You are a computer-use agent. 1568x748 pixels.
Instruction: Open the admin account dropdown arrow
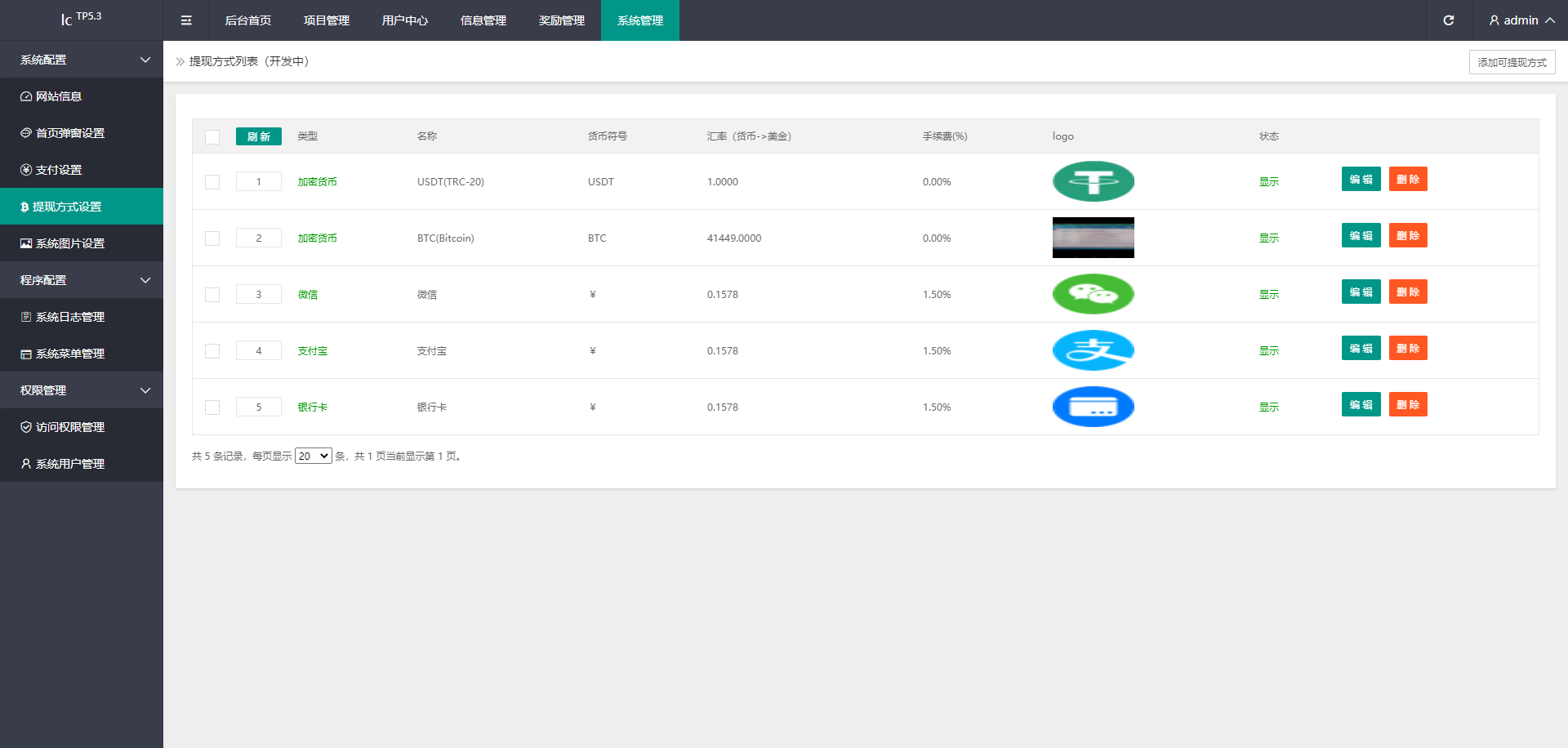coord(1550,20)
